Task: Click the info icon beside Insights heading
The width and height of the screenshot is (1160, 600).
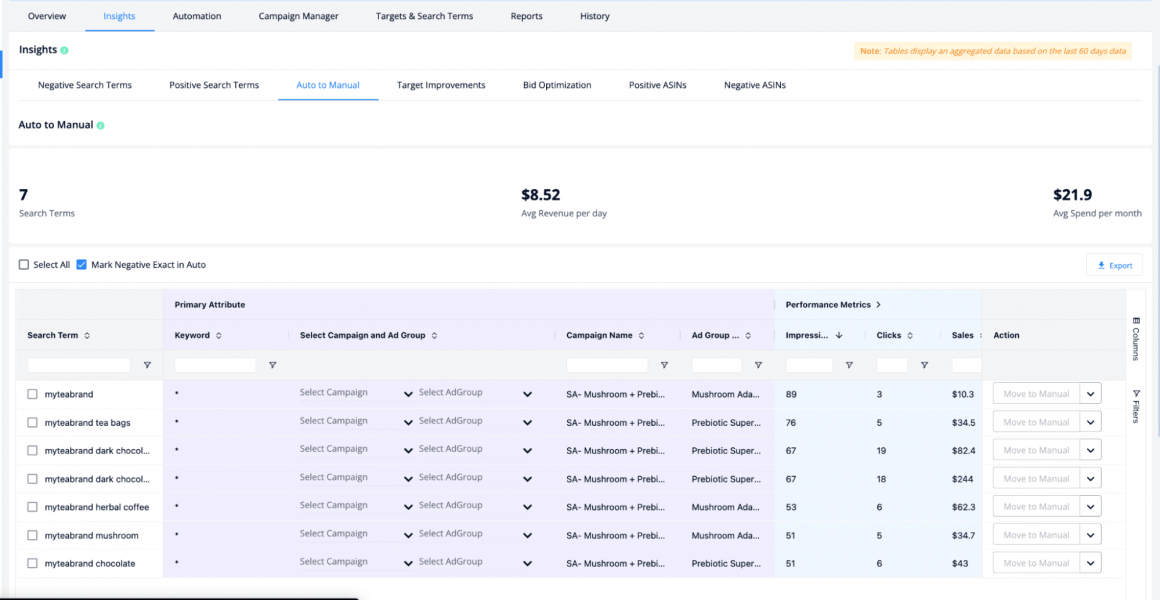Action: click(67, 49)
